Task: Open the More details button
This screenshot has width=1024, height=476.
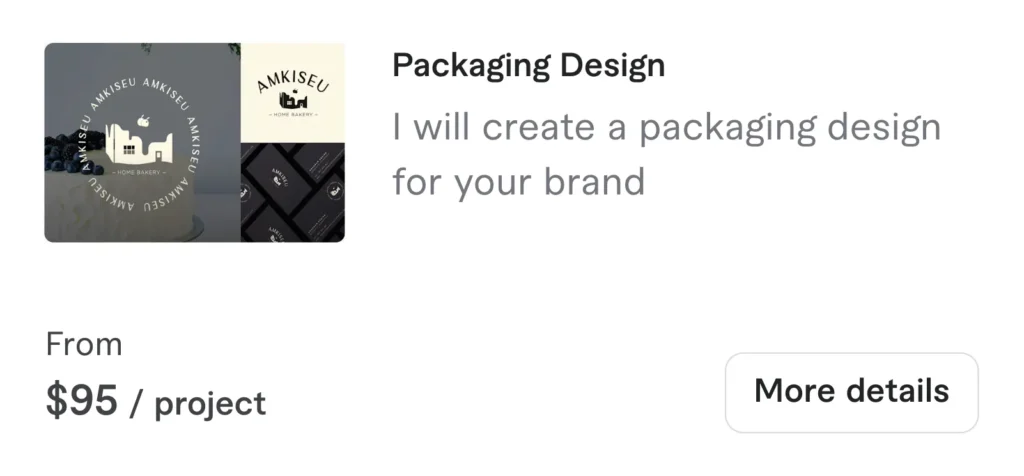Action: 852,392
